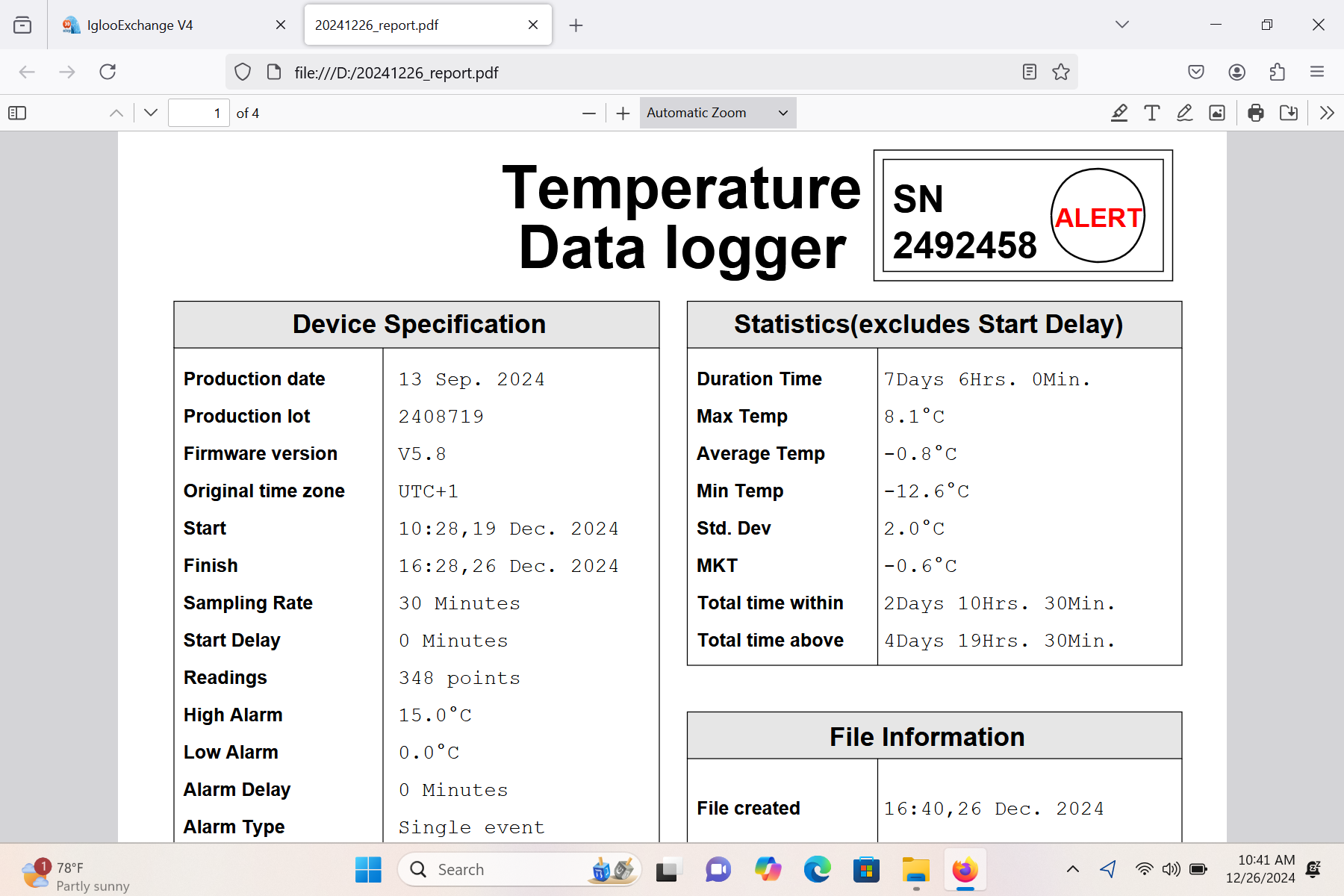
Task: Open the tracking protection shield icon
Action: point(243,72)
